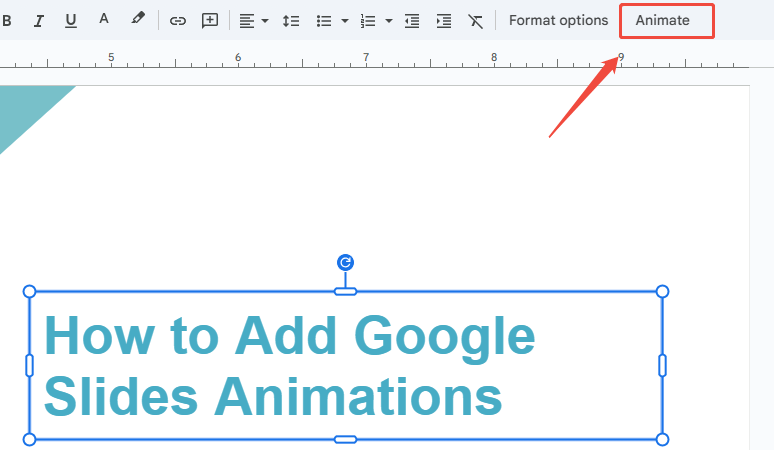
Task: Apply bulleted list
Action: pyautogui.click(x=324, y=21)
